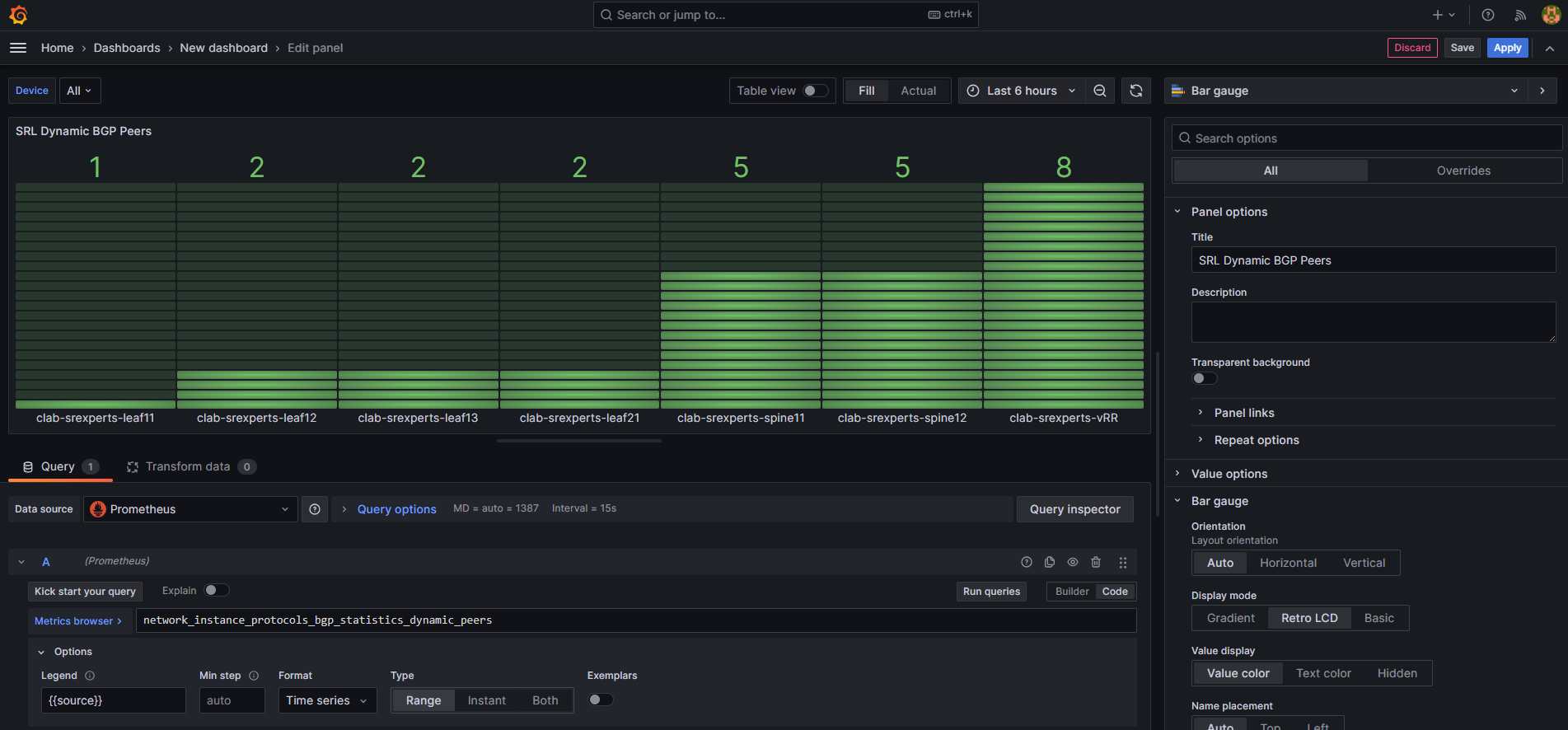
Task: Hide query A using eye icon
Action: [1073, 562]
